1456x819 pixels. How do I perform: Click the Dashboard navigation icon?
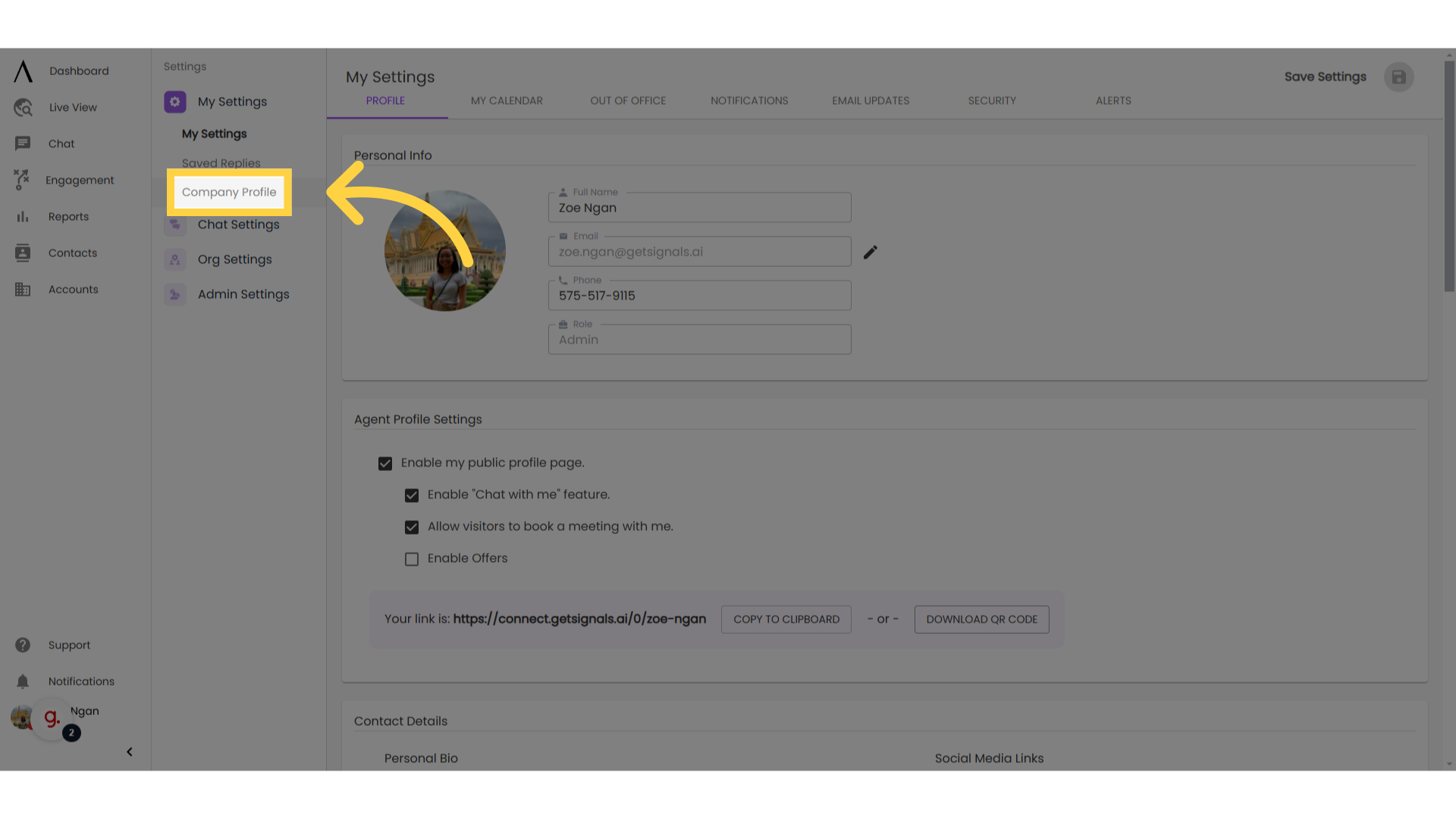23,70
